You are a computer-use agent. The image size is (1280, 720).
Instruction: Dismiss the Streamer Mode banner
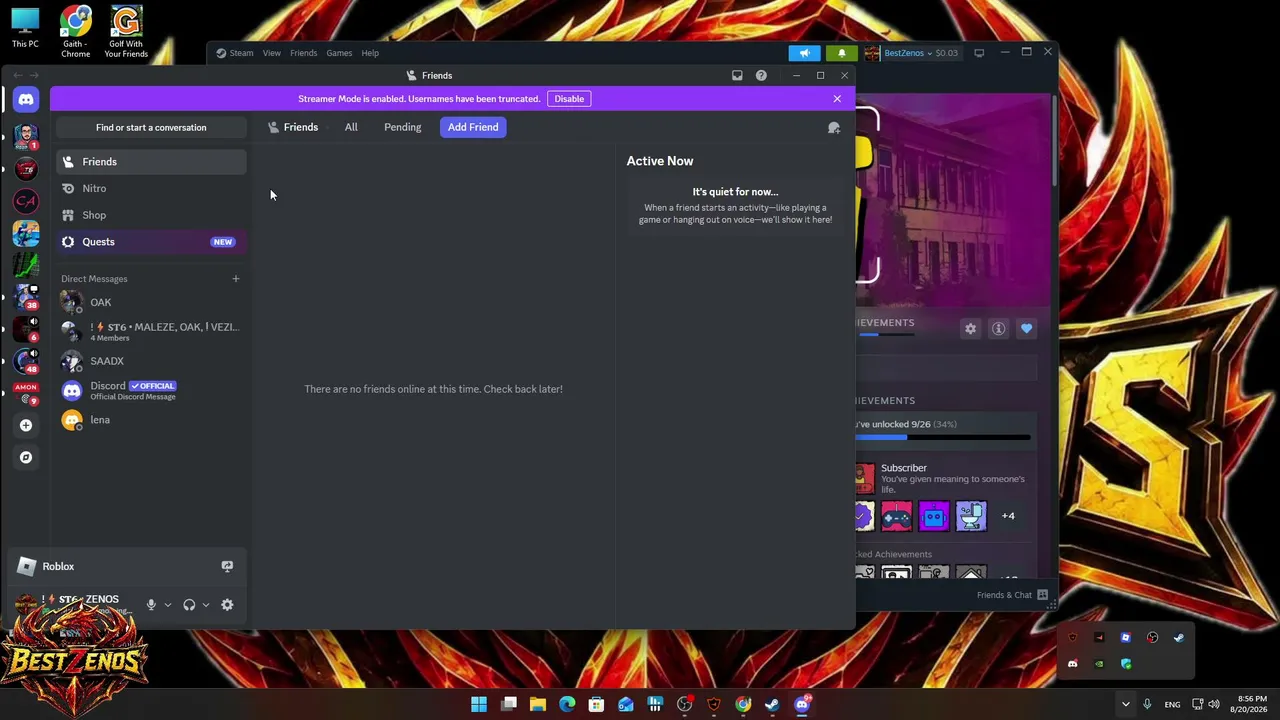click(837, 99)
